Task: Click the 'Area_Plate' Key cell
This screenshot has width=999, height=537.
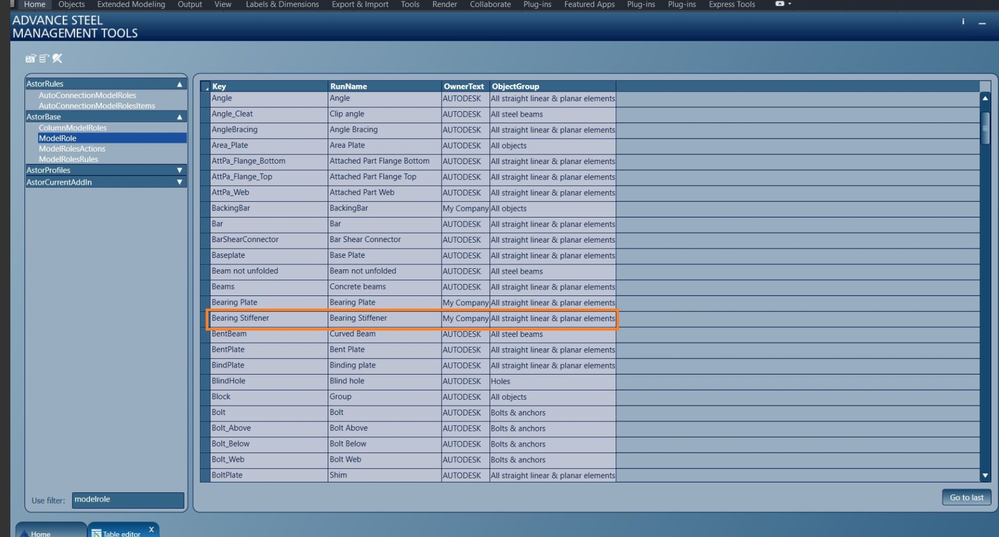Action: pos(269,145)
